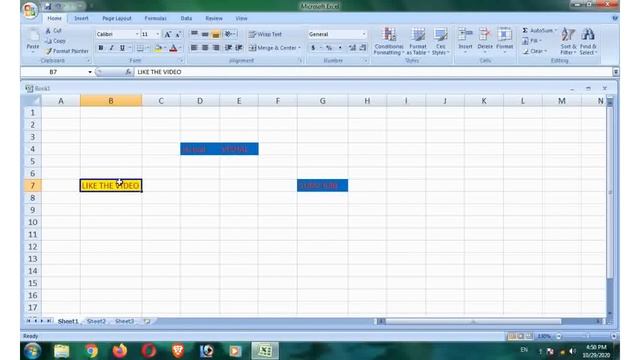Click the Fill button
The height and width of the screenshot is (360, 640).
(x=532, y=41)
